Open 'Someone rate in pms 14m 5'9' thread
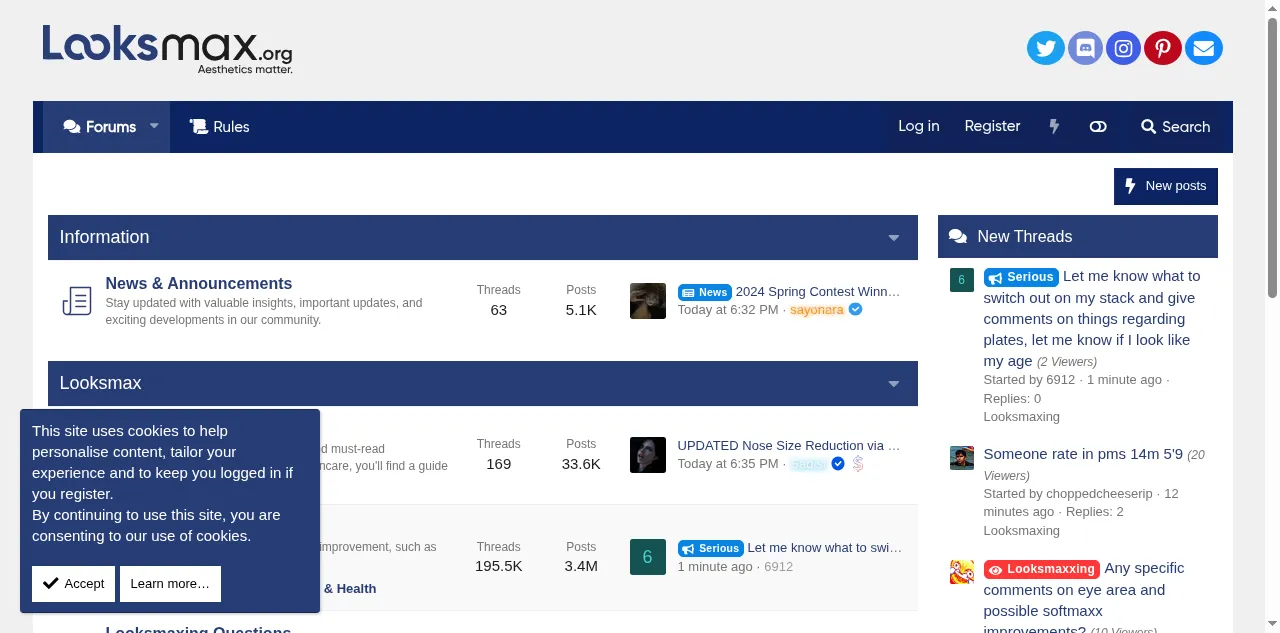1280x633 pixels. click(1083, 454)
